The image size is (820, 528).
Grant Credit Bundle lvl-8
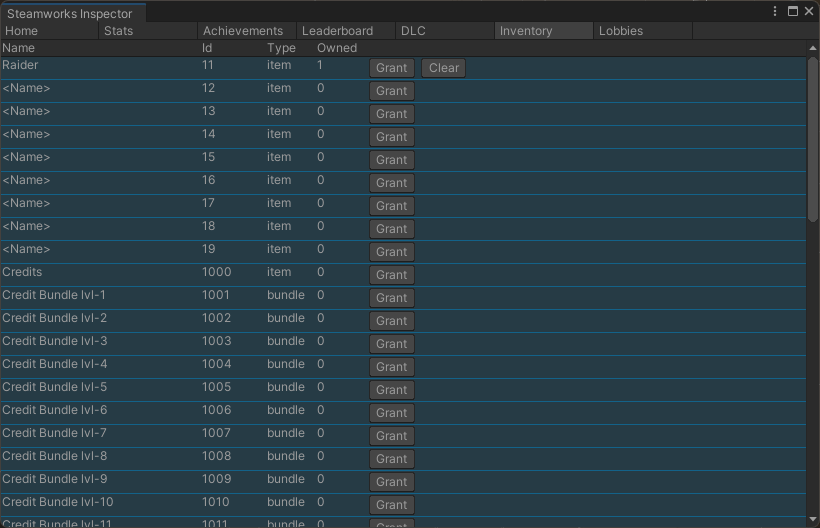click(x=392, y=459)
